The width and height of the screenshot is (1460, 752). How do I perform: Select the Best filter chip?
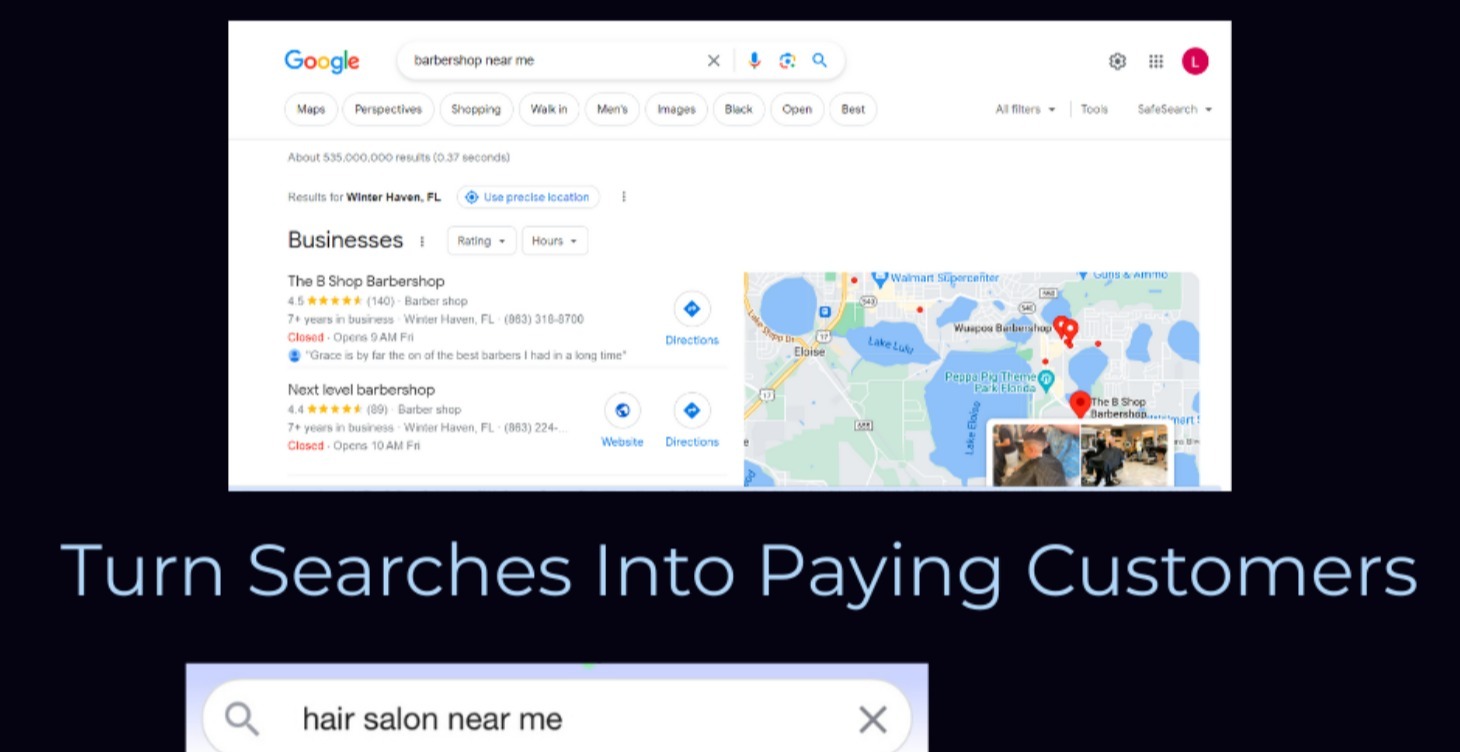[853, 109]
